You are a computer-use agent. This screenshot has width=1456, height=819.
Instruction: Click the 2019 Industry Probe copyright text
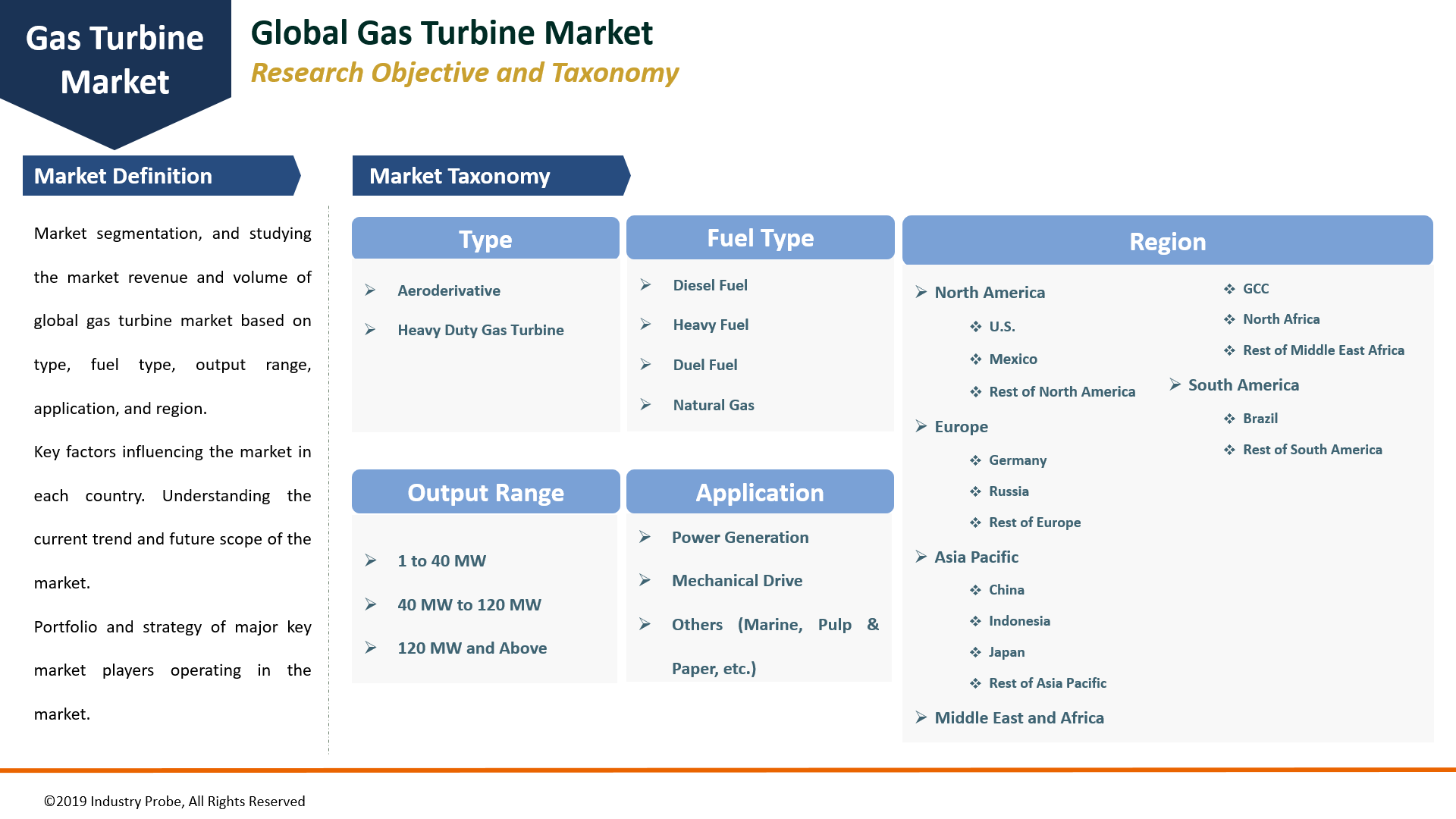[174, 801]
